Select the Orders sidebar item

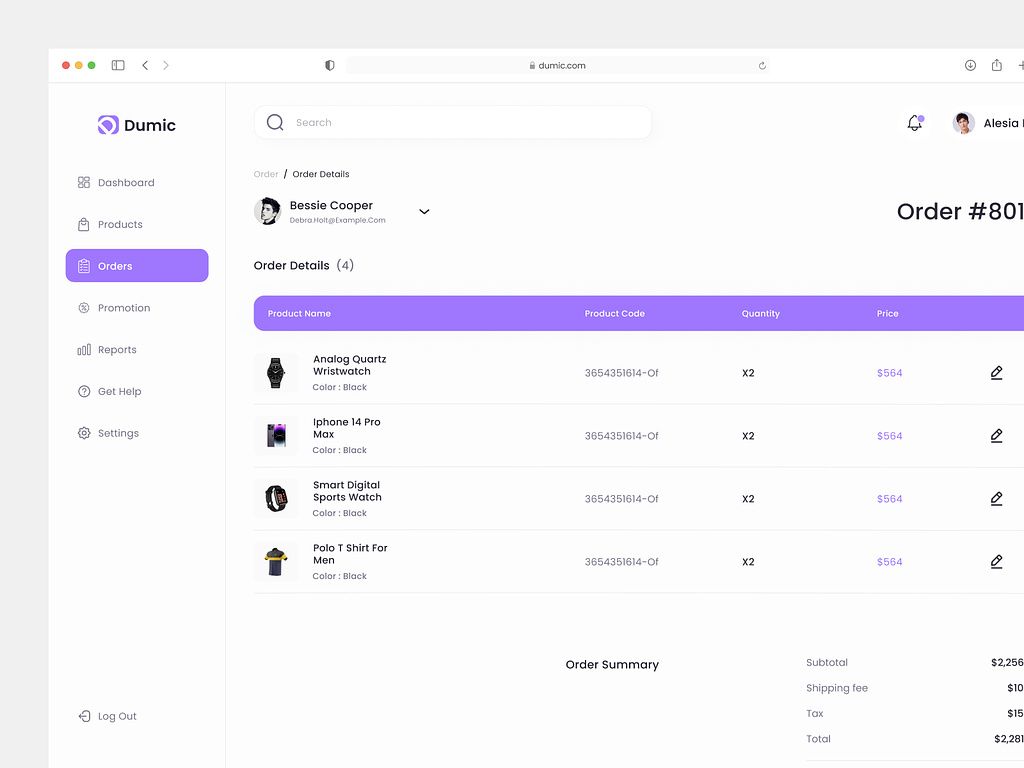(x=137, y=266)
